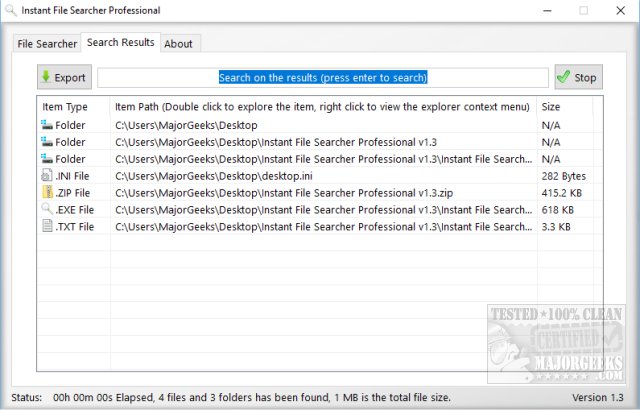The image size is (640, 410).
Task: Click the search on the results field
Action: click(x=322, y=78)
